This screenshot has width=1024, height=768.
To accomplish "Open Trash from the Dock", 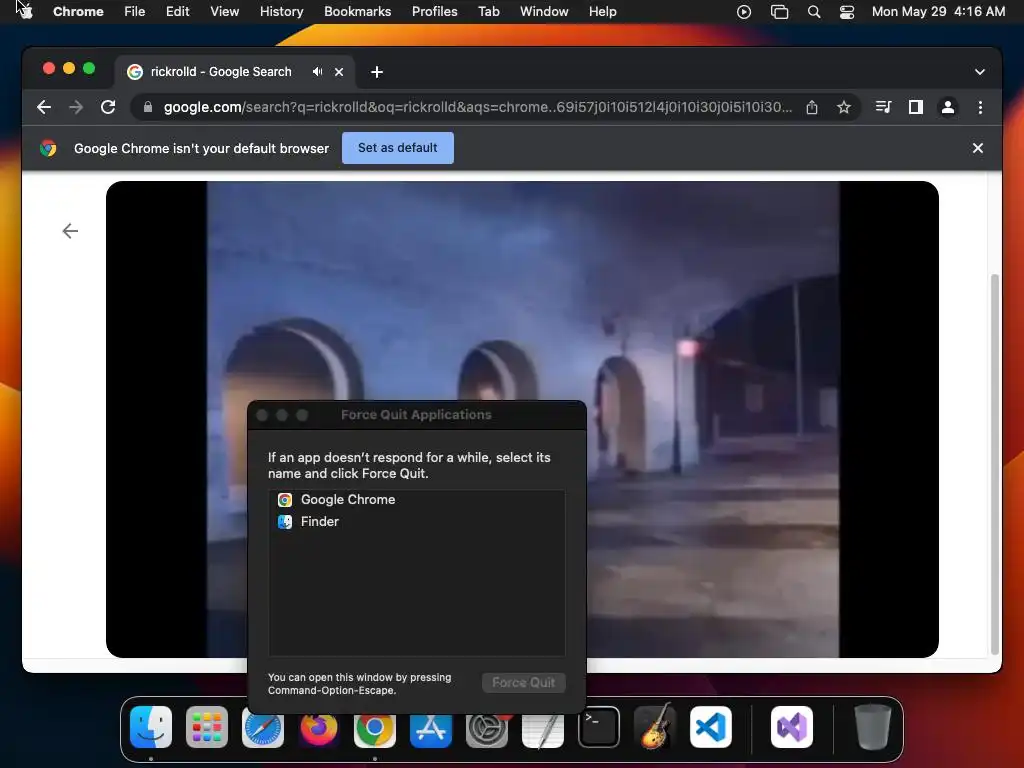I will pos(872,727).
